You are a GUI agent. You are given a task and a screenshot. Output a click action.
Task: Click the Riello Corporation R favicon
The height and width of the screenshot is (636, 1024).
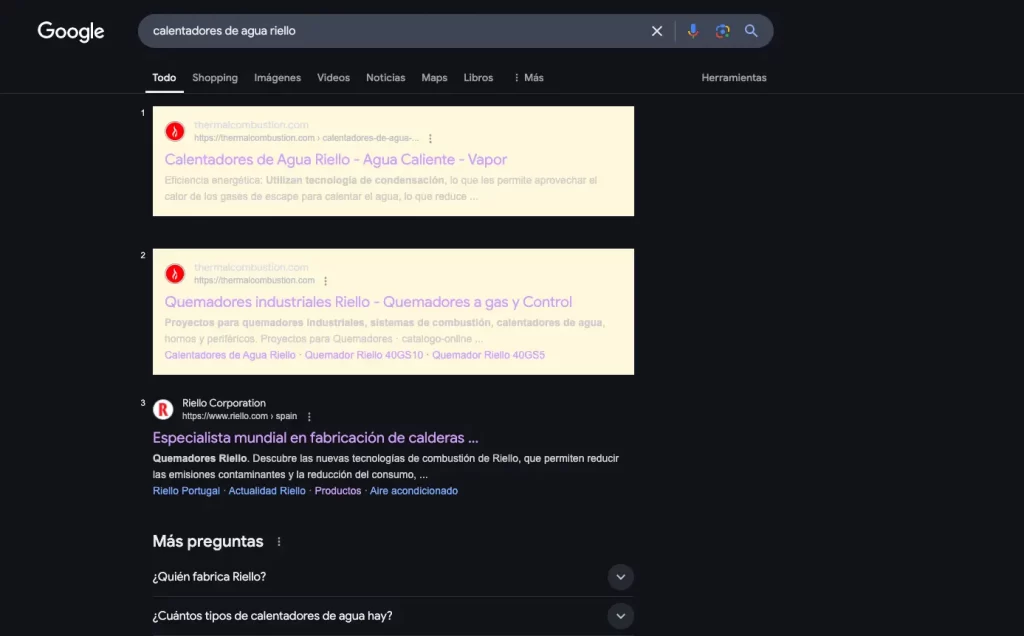coord(163,409)
